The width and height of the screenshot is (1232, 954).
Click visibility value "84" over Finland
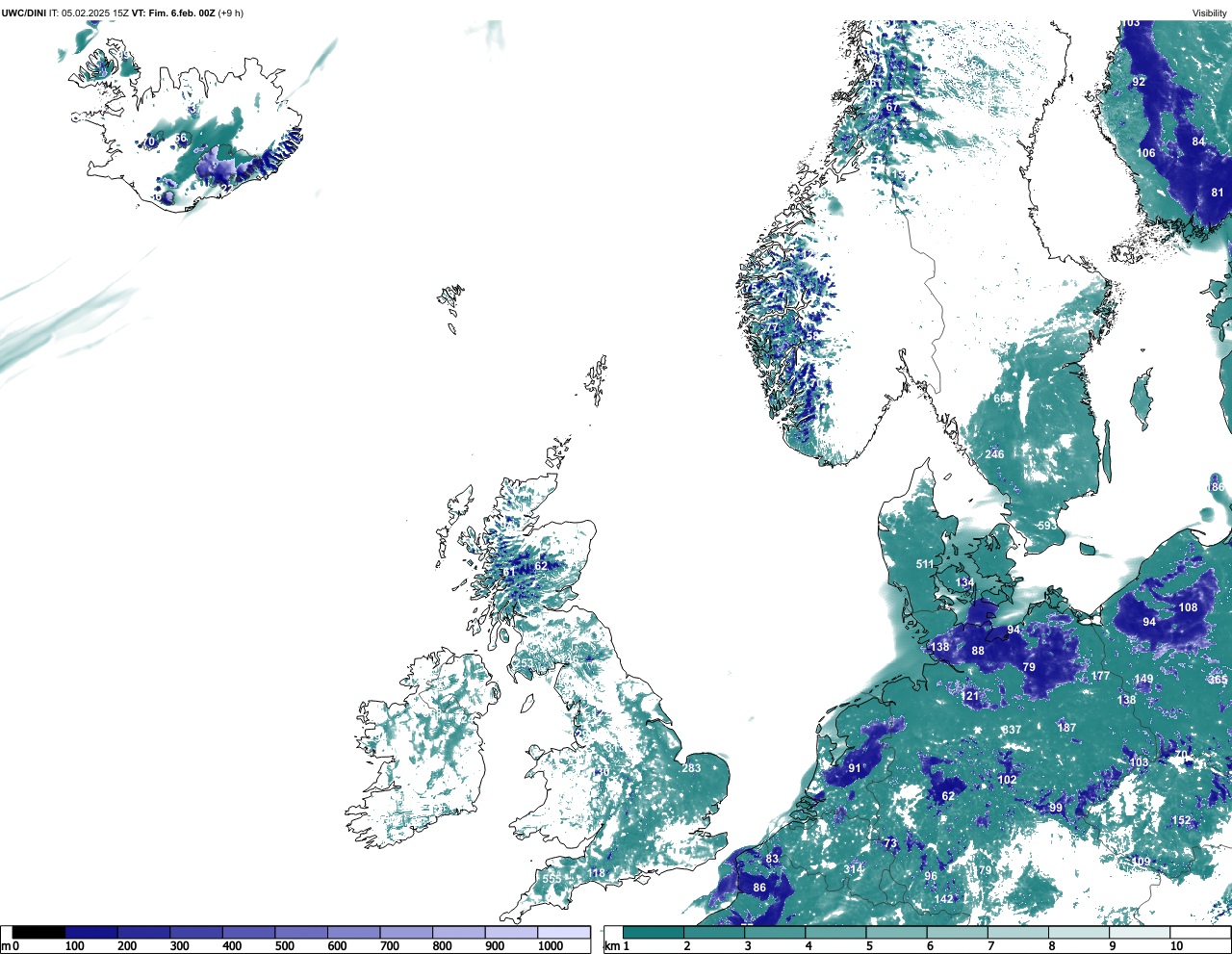(x=1198, y=142)
